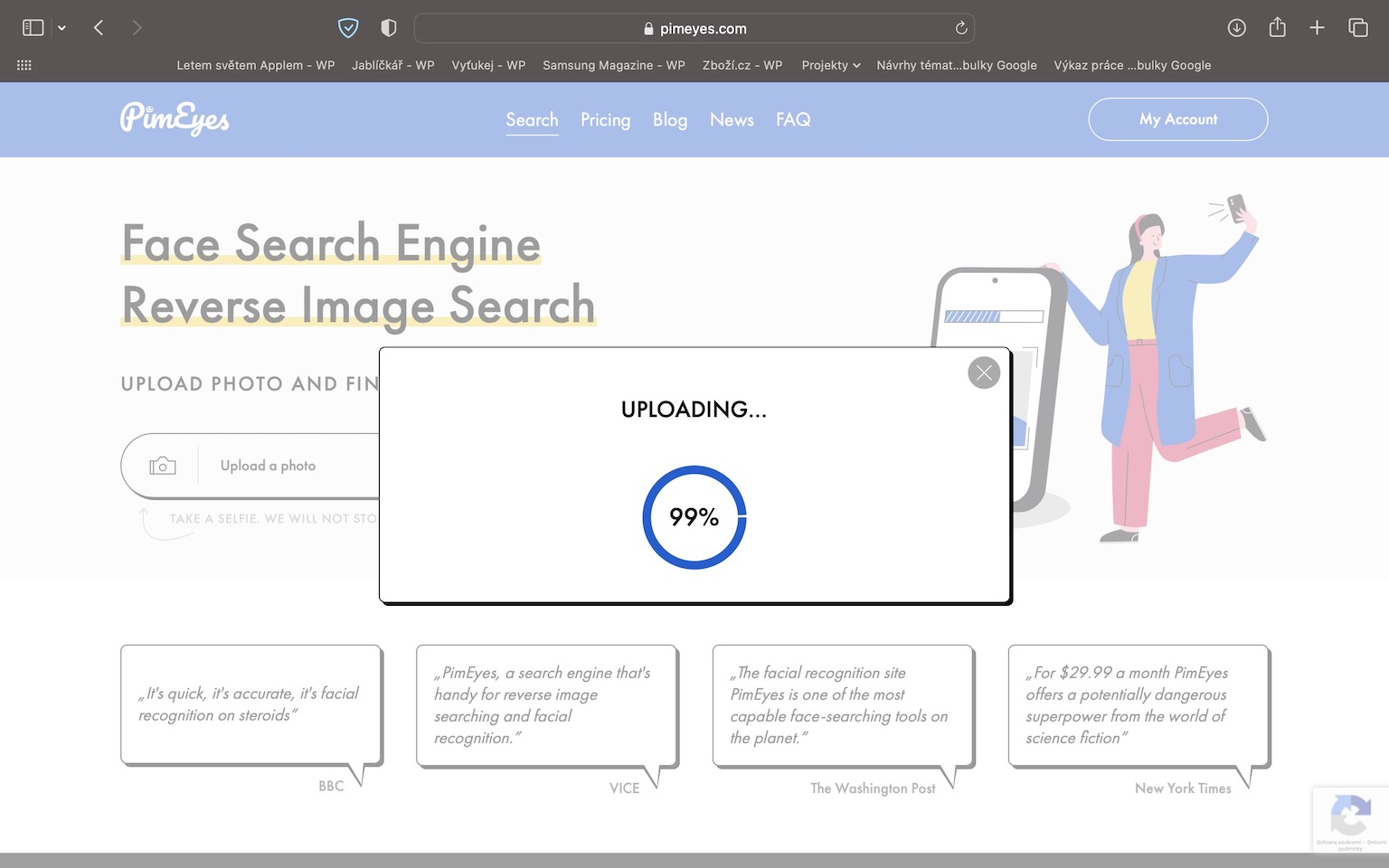1389x868 pixels.
Task: Close the uploading dialog with X
Action: pyautogui.click(x=983, y=373)
